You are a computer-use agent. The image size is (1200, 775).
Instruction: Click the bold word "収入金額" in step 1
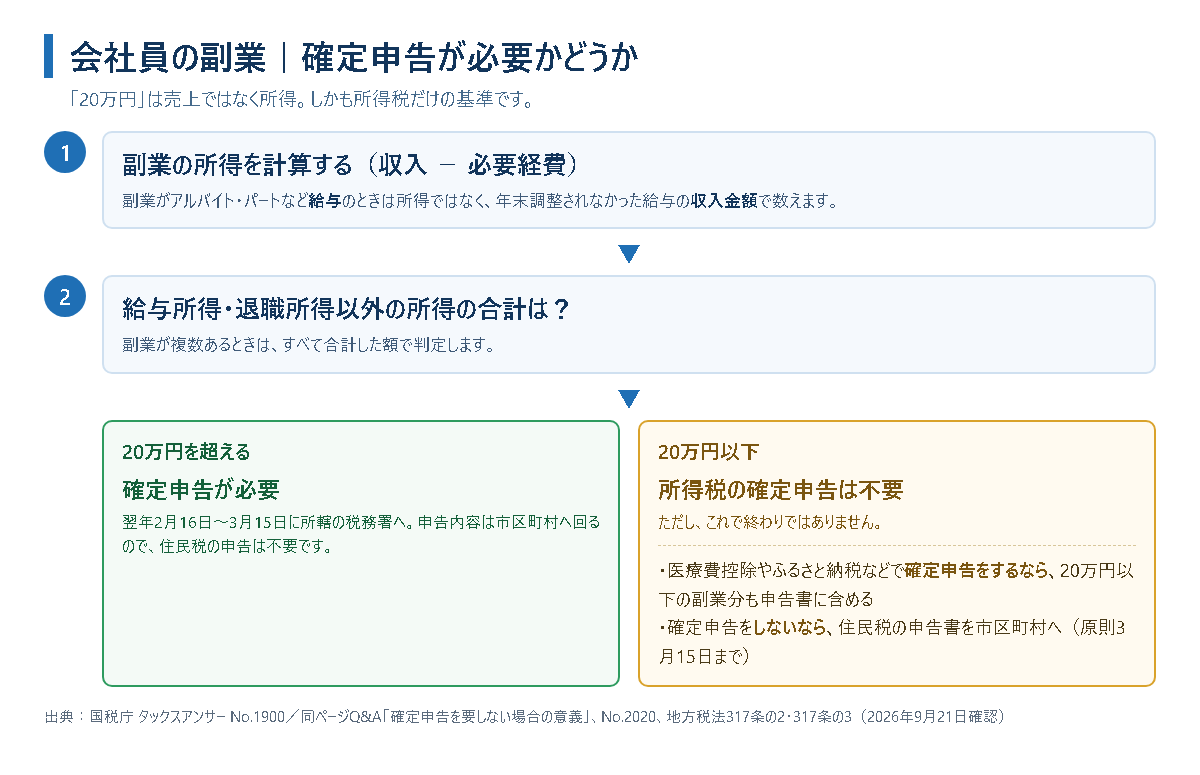724,200
